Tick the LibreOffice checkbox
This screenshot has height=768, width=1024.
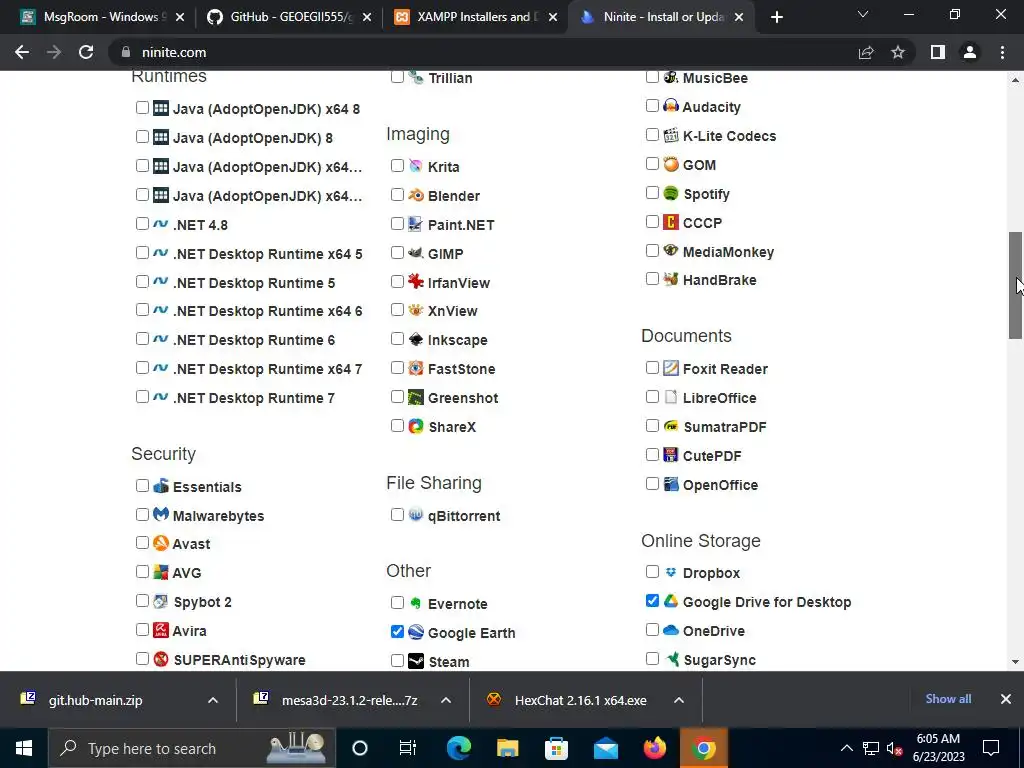pyautogui.click(x=652, y=397)
